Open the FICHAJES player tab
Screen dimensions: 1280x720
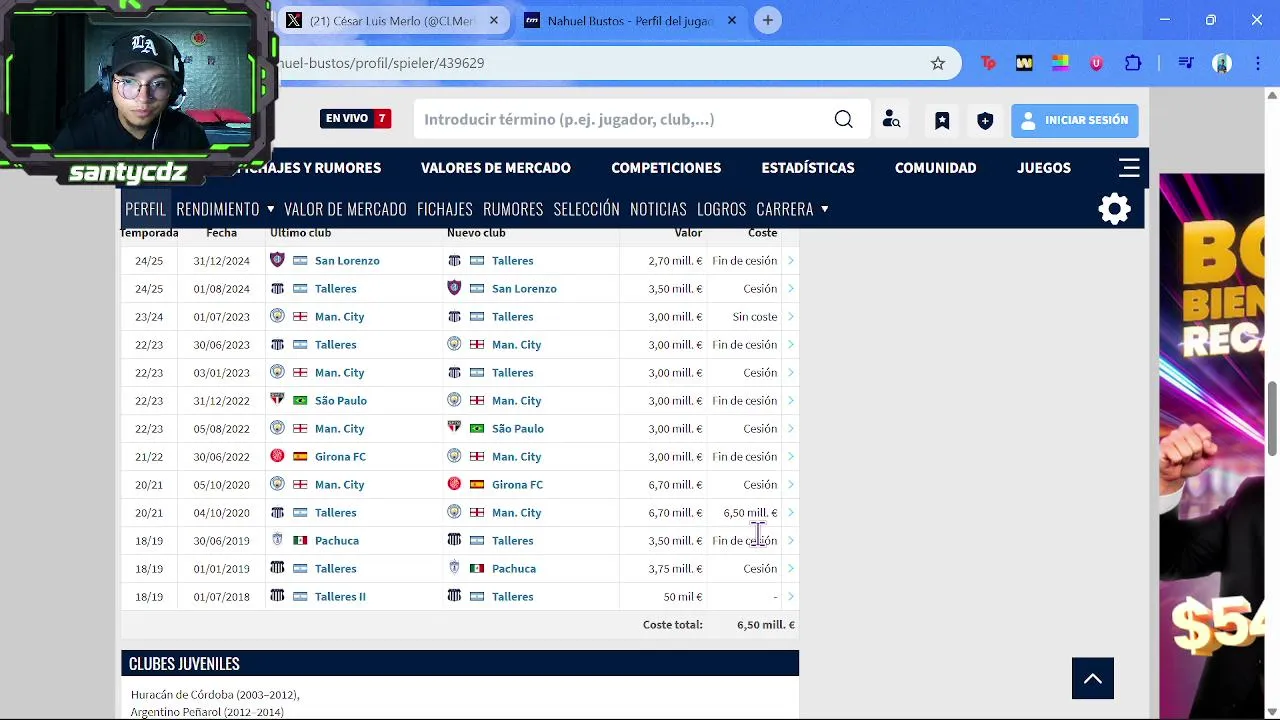[445, 209]
